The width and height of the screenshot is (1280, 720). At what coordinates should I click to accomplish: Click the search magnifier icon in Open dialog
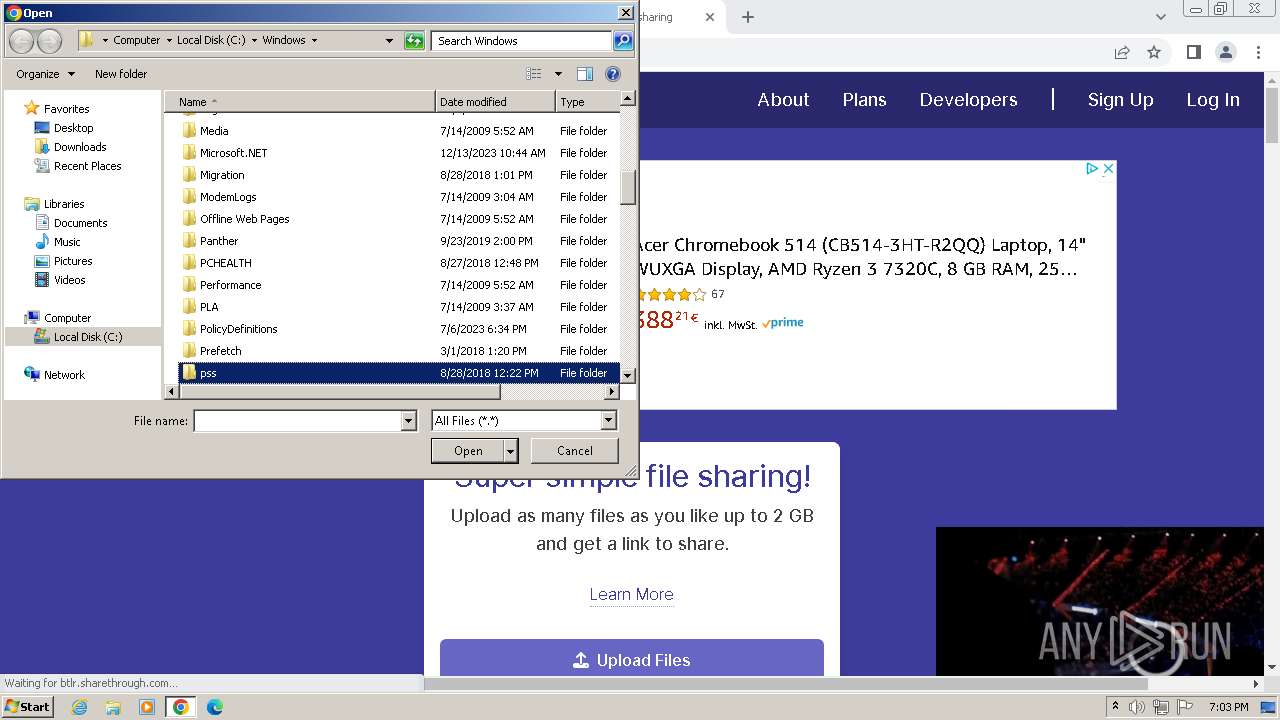coord(623,41)
